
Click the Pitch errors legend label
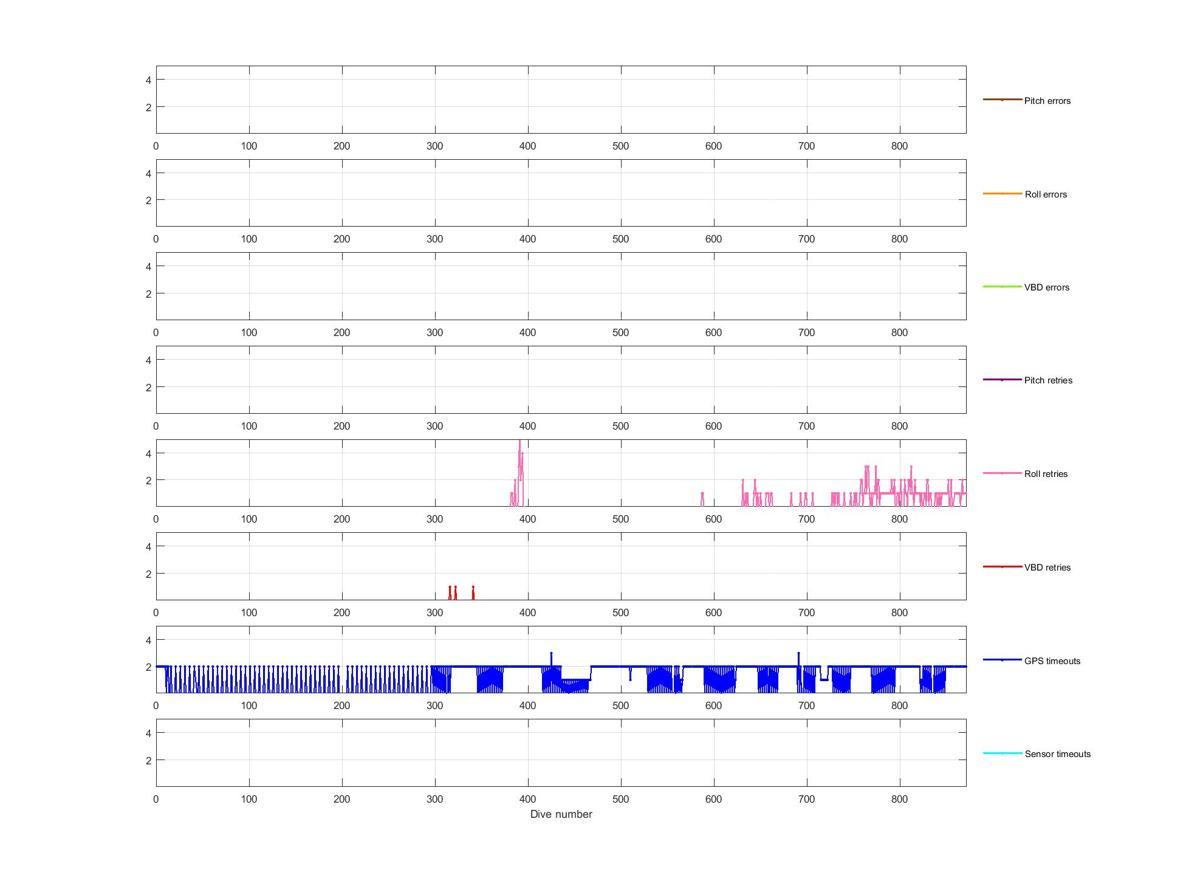(x=1047, y=101)
